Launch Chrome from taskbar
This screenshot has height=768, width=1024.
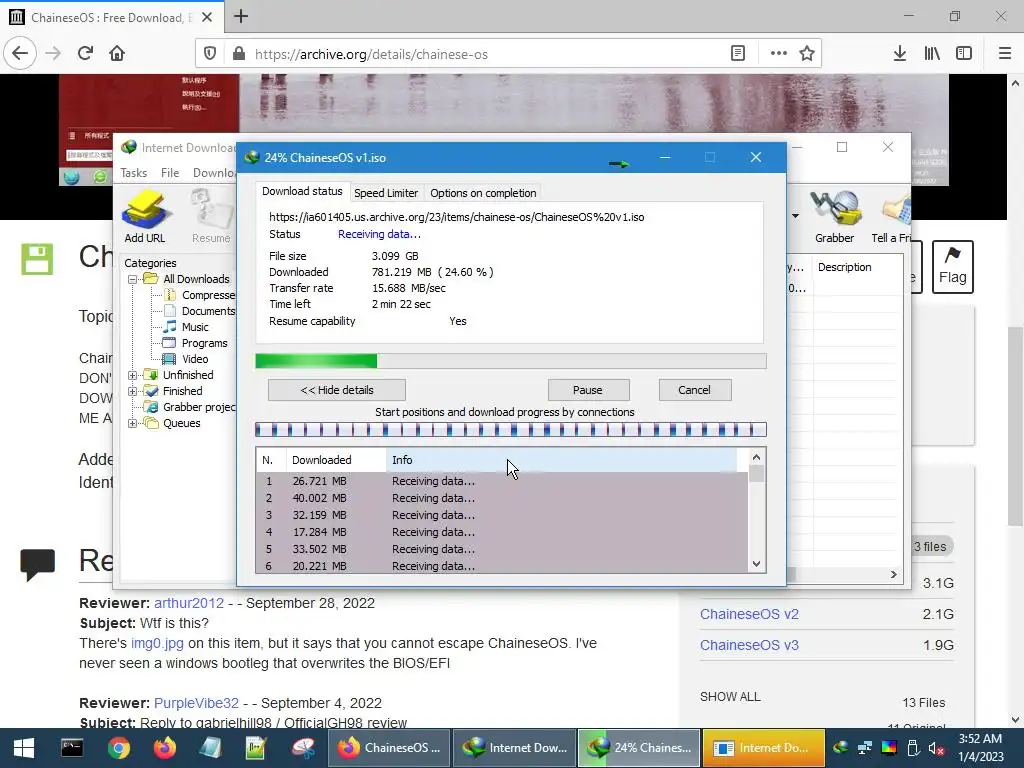[118, 748]
